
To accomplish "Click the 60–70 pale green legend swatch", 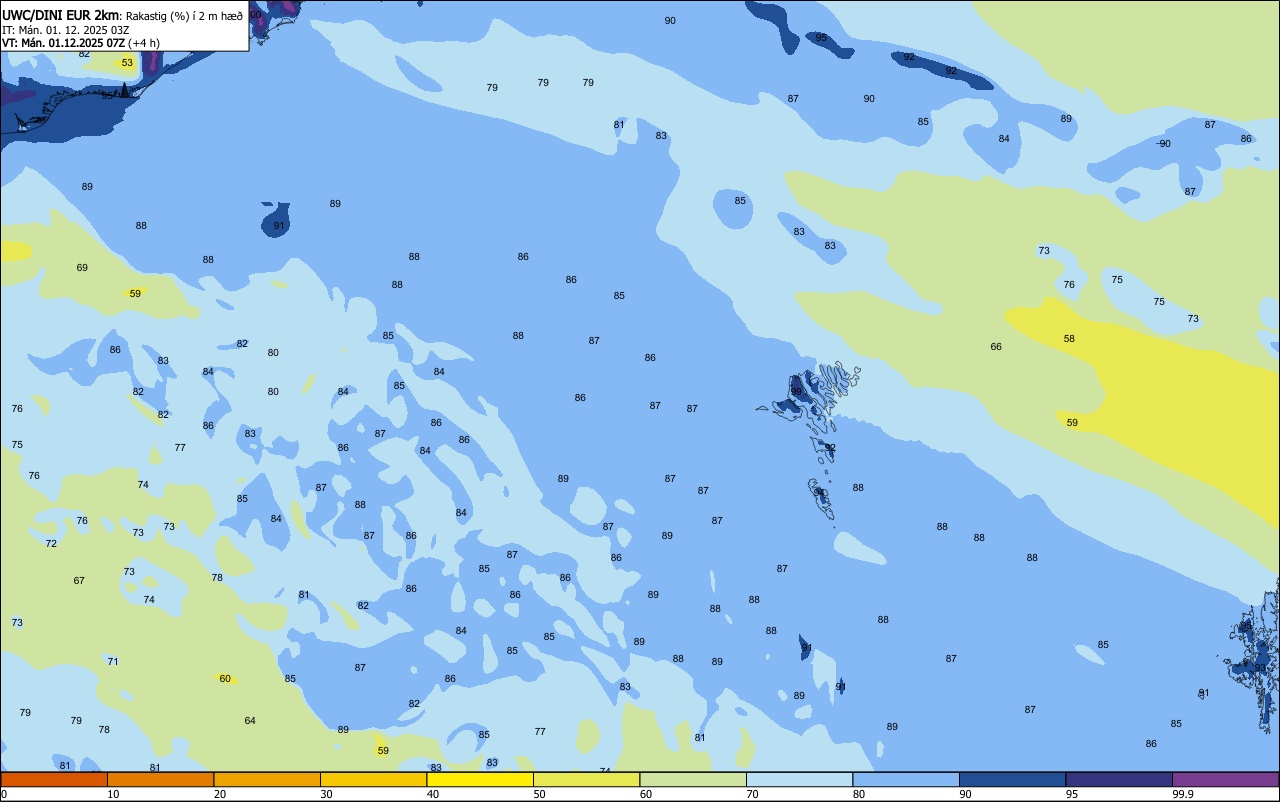I will coord(693,779).
